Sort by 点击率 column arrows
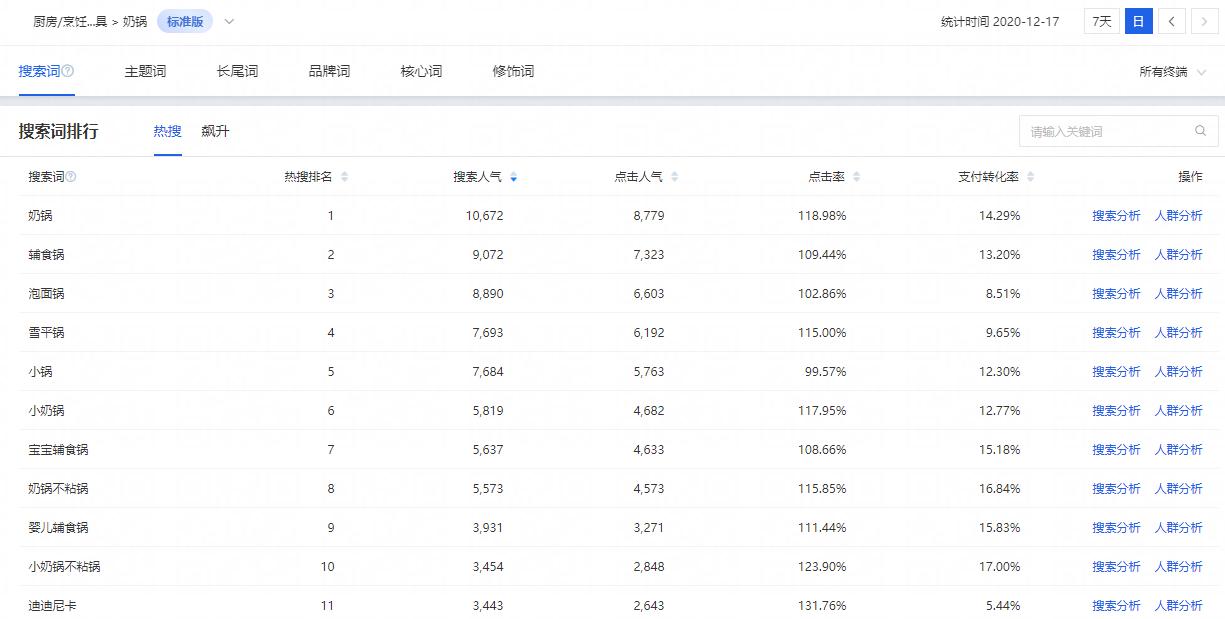 click(x=857, y=177)
